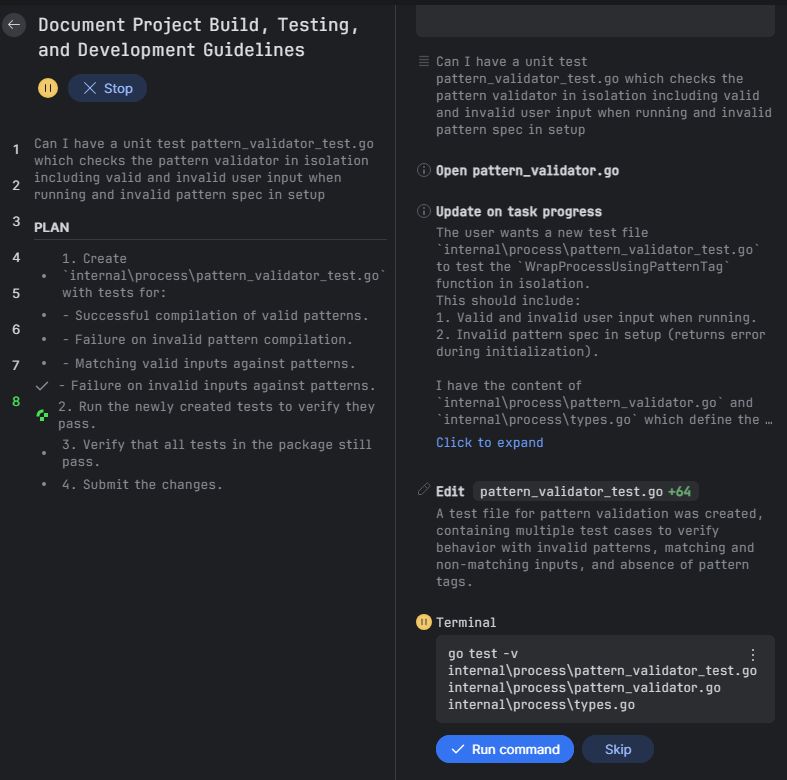Viewport: 787px width, 780px height.
Task: Click the pencil Edit icon
Action: (x=424, y=491)
